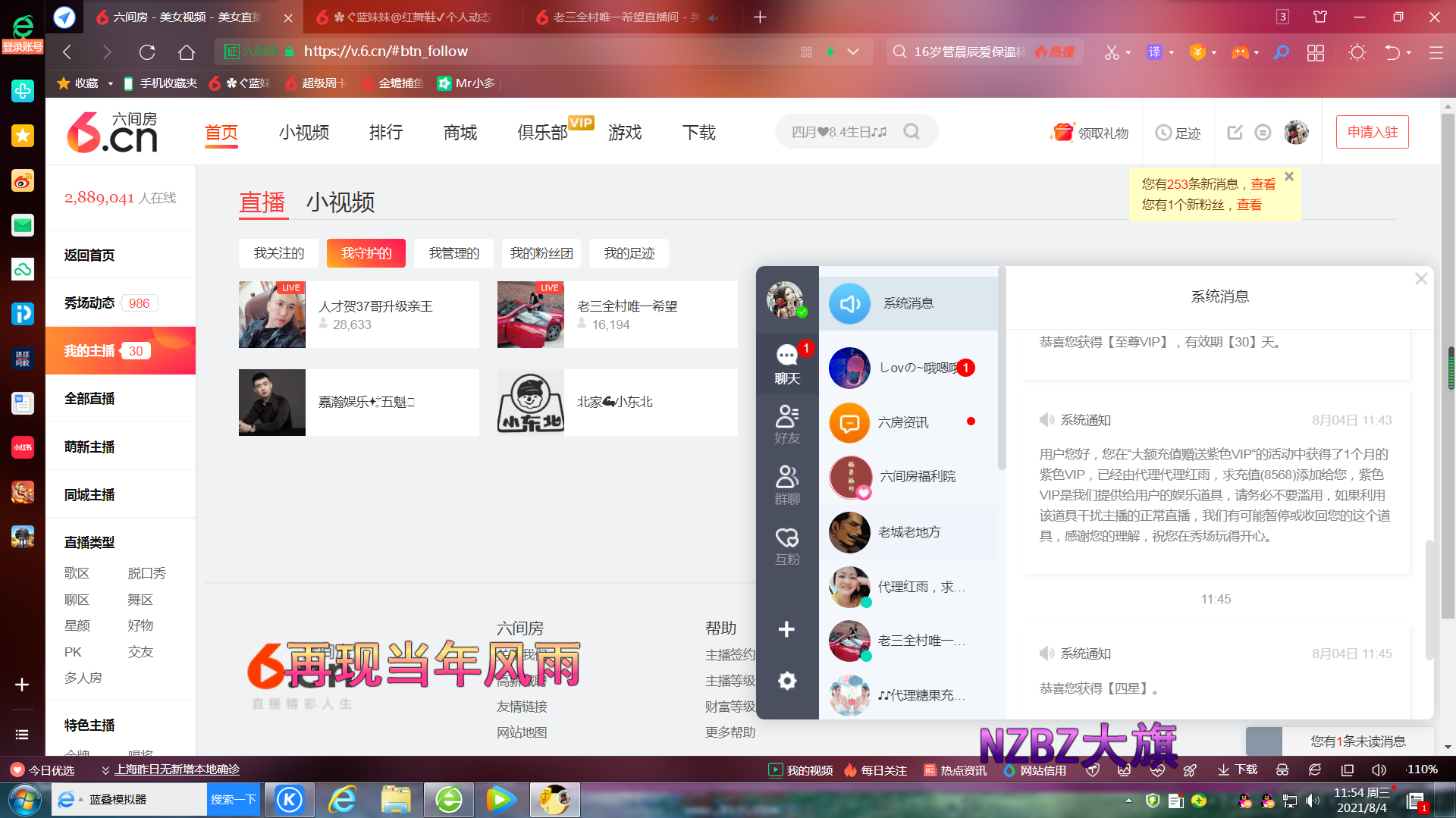Expand the address bar dropdown chevron

click(x=853, y=52)
